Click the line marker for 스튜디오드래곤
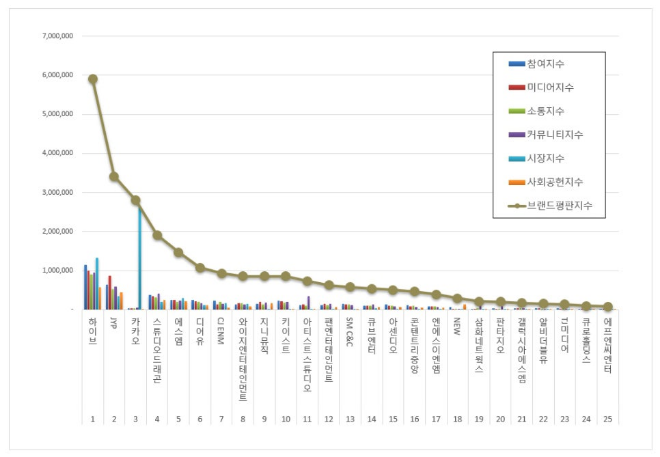 [x=157, y=235]
